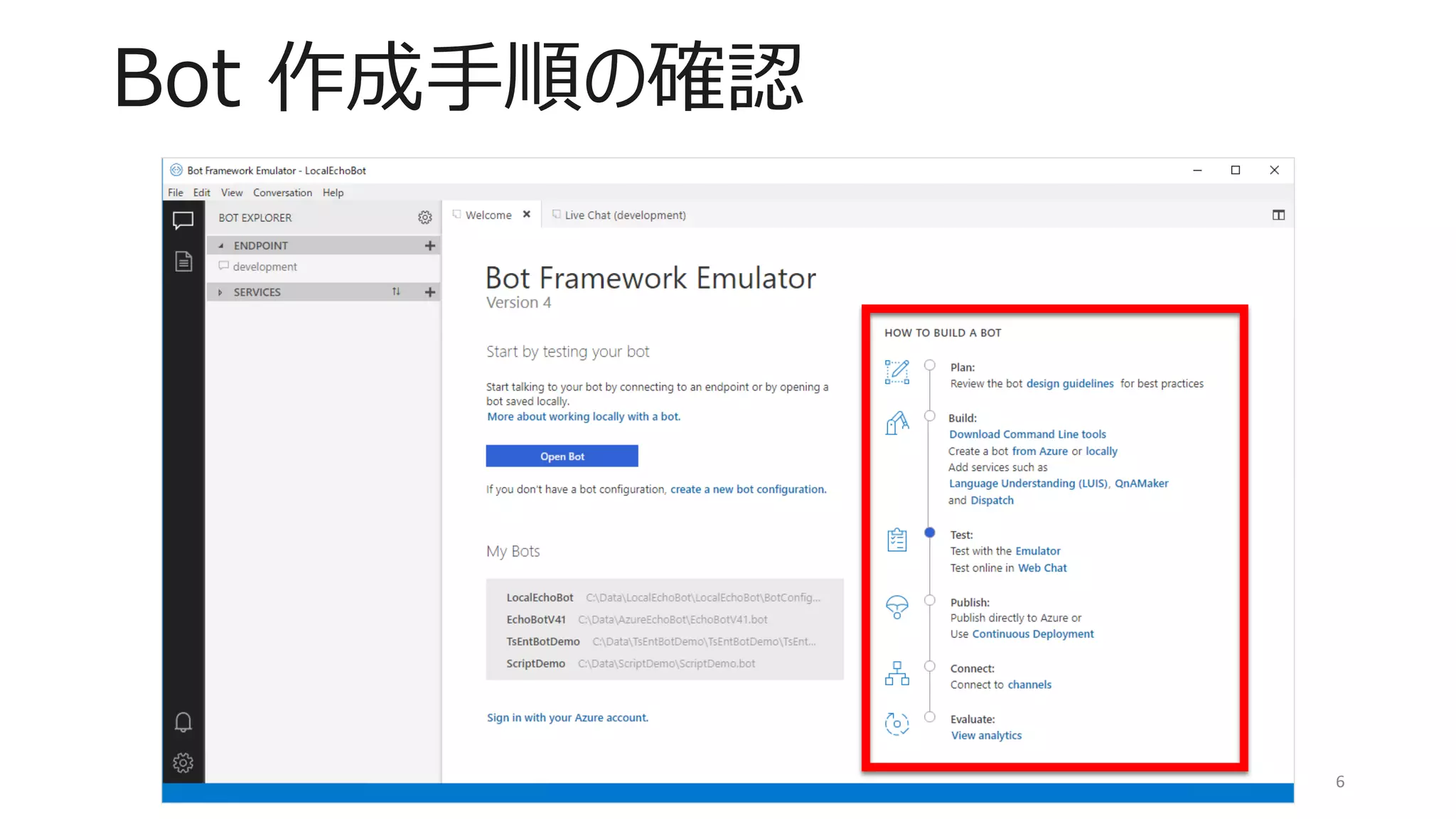This screenshot has width=1456, height=819.
Task: Open Bot Explorer settings gear
Action: tap(425, 218)
